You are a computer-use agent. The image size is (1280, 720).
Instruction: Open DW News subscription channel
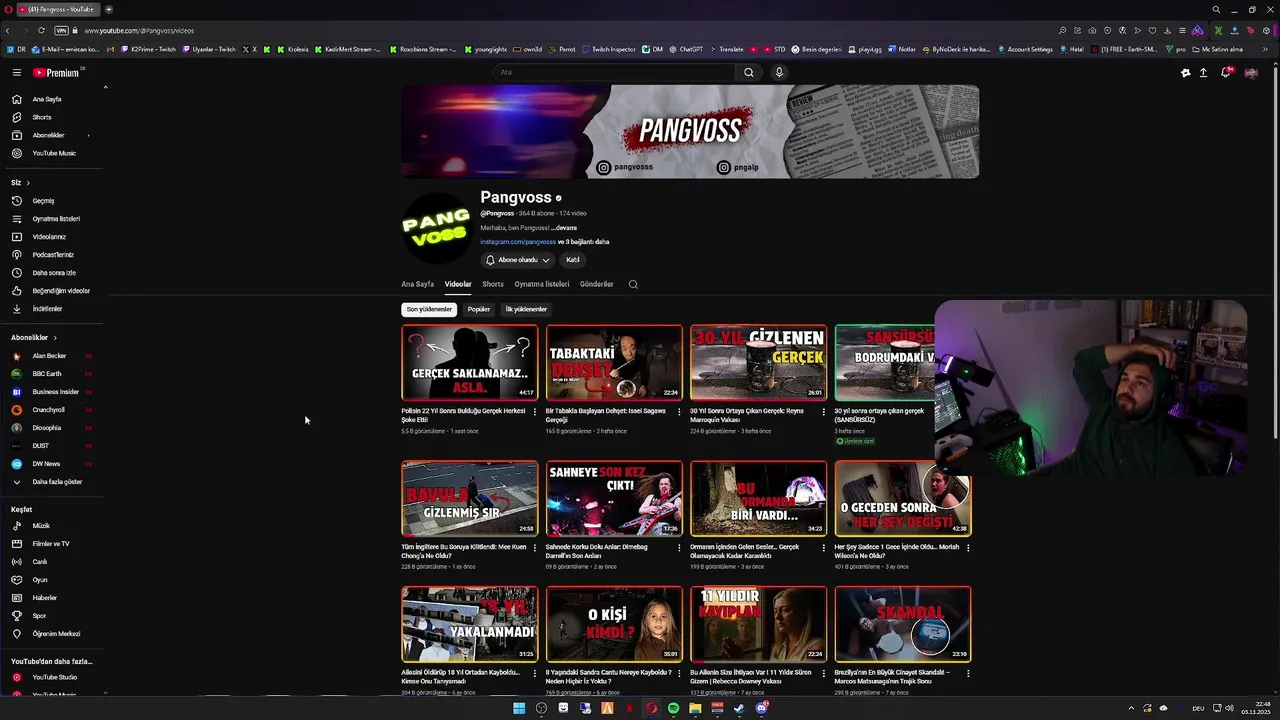[46, 464]
